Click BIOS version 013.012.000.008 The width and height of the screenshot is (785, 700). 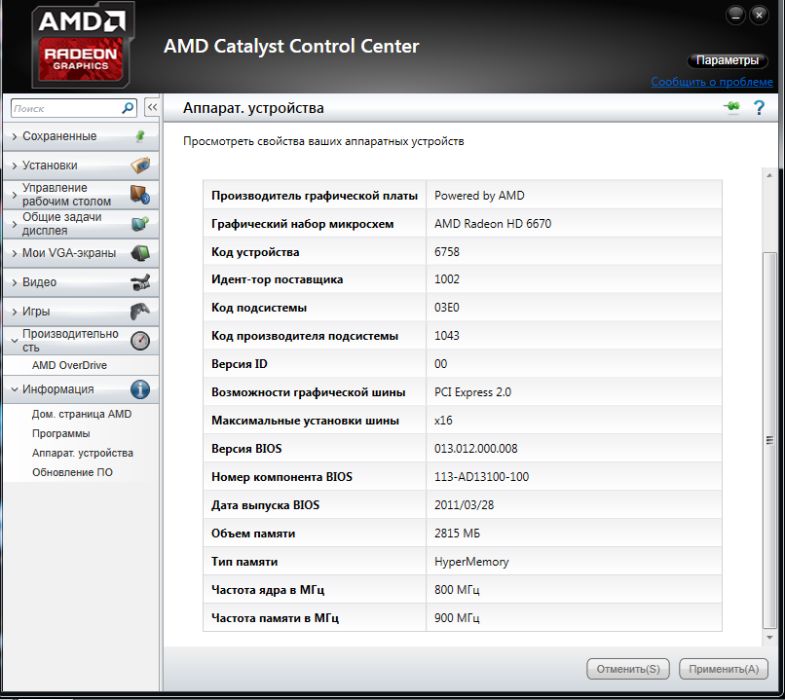[476, 449]
